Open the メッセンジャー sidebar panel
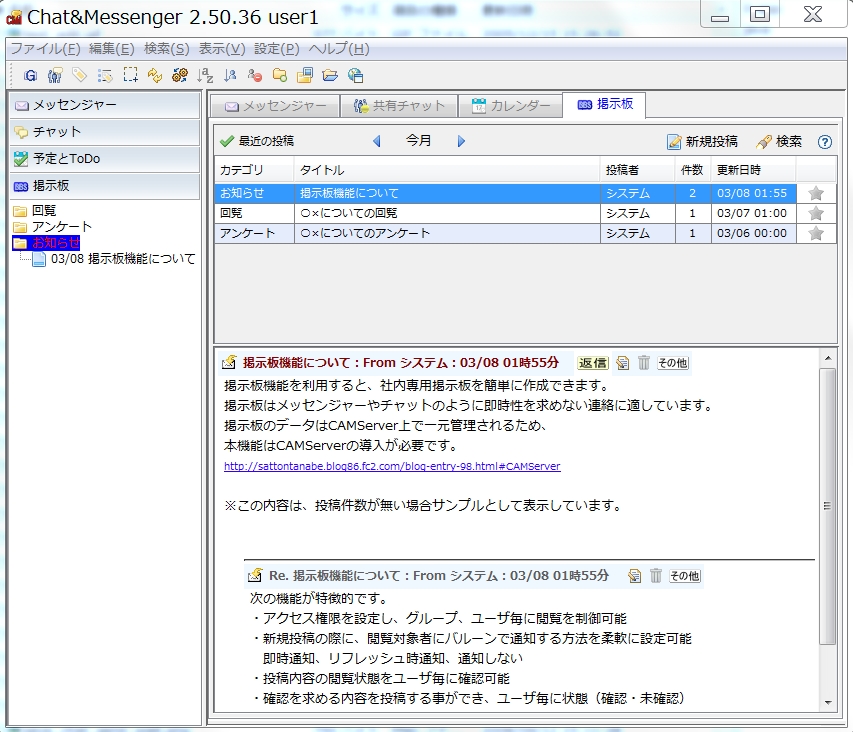 105,105
